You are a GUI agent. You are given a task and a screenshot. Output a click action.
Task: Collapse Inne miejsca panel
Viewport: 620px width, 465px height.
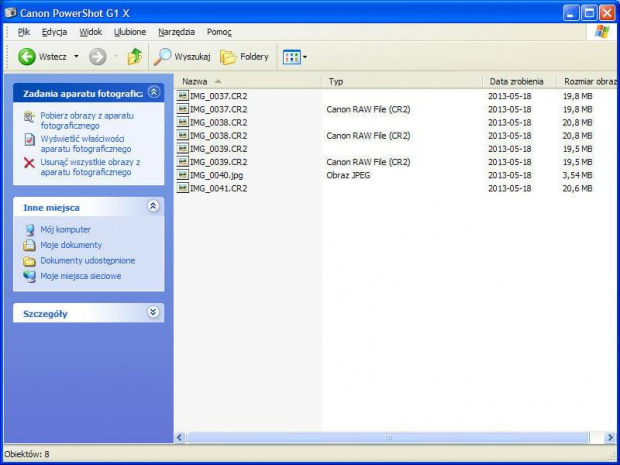pyautogui.click(x=153, y=206)
